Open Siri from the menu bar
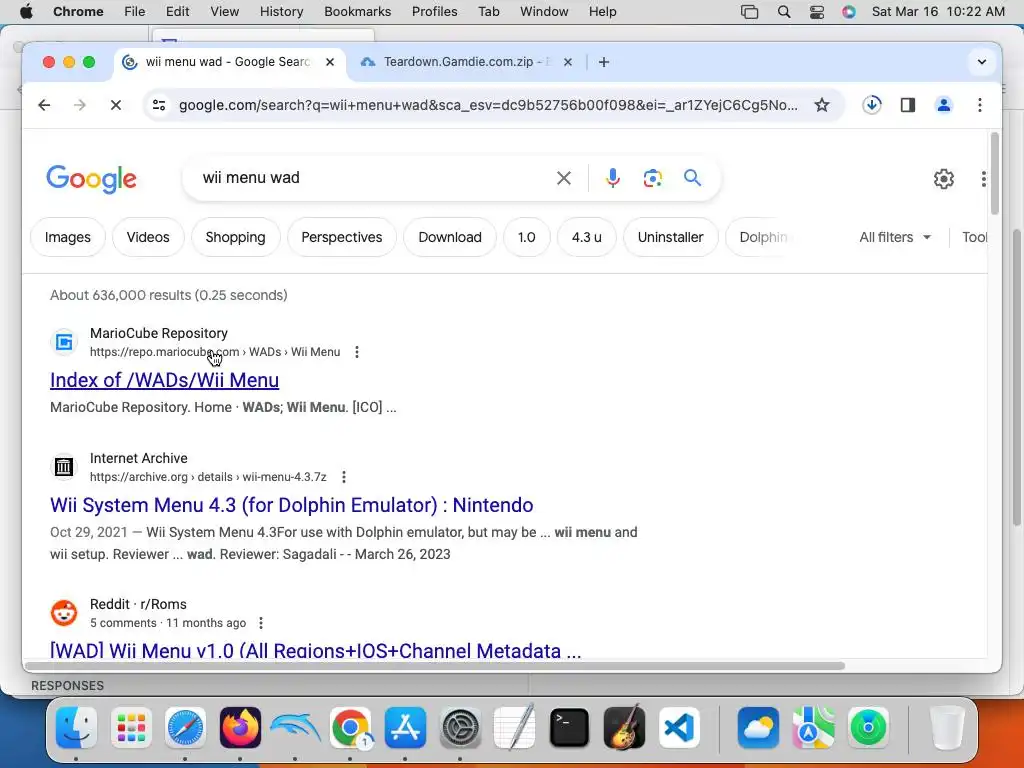The height and width of the screenshot is (768, 1024). [x=848, y=12]
